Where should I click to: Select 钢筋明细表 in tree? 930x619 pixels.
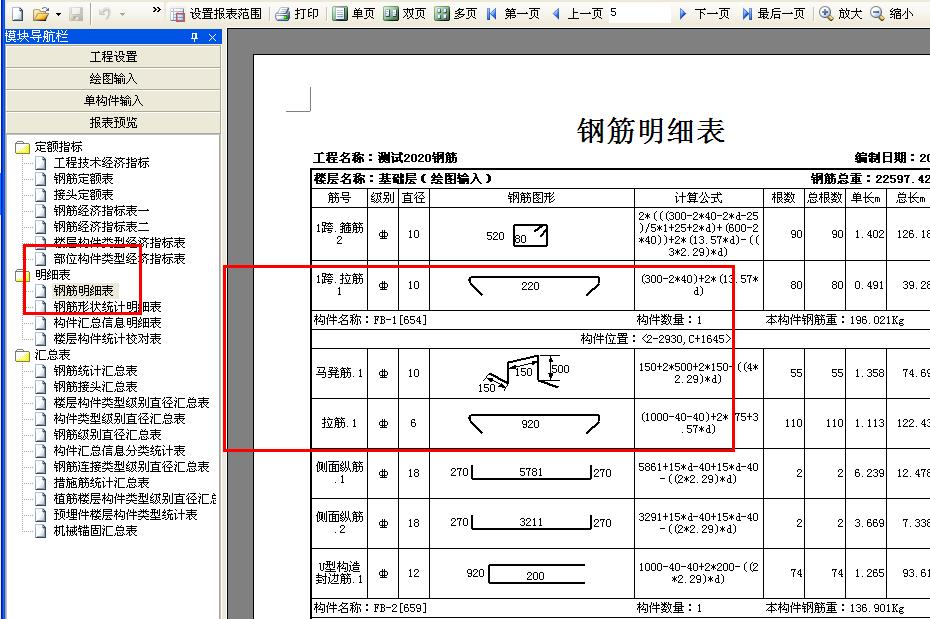tap(83, 291)
